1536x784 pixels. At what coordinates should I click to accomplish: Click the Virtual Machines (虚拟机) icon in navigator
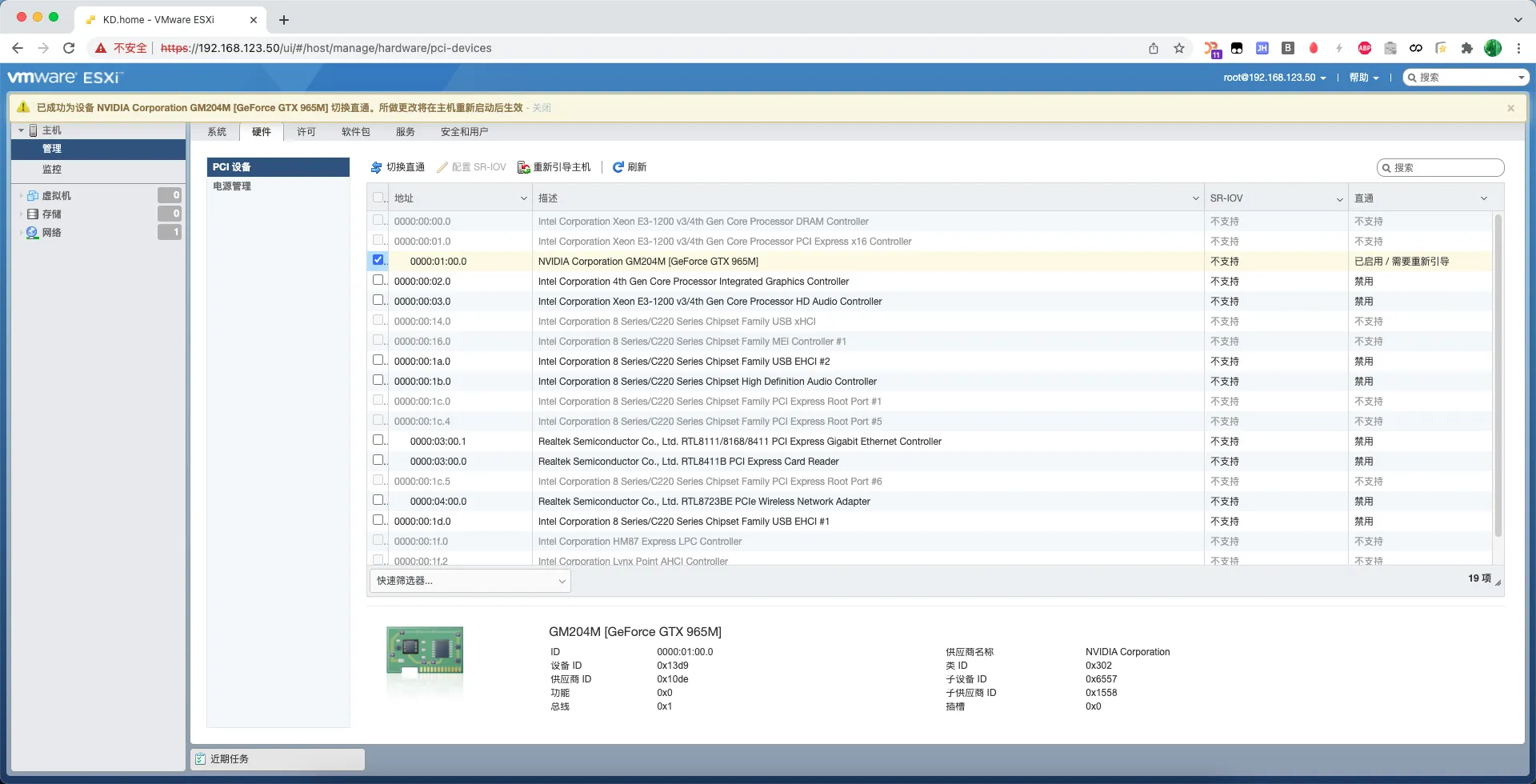33,196
